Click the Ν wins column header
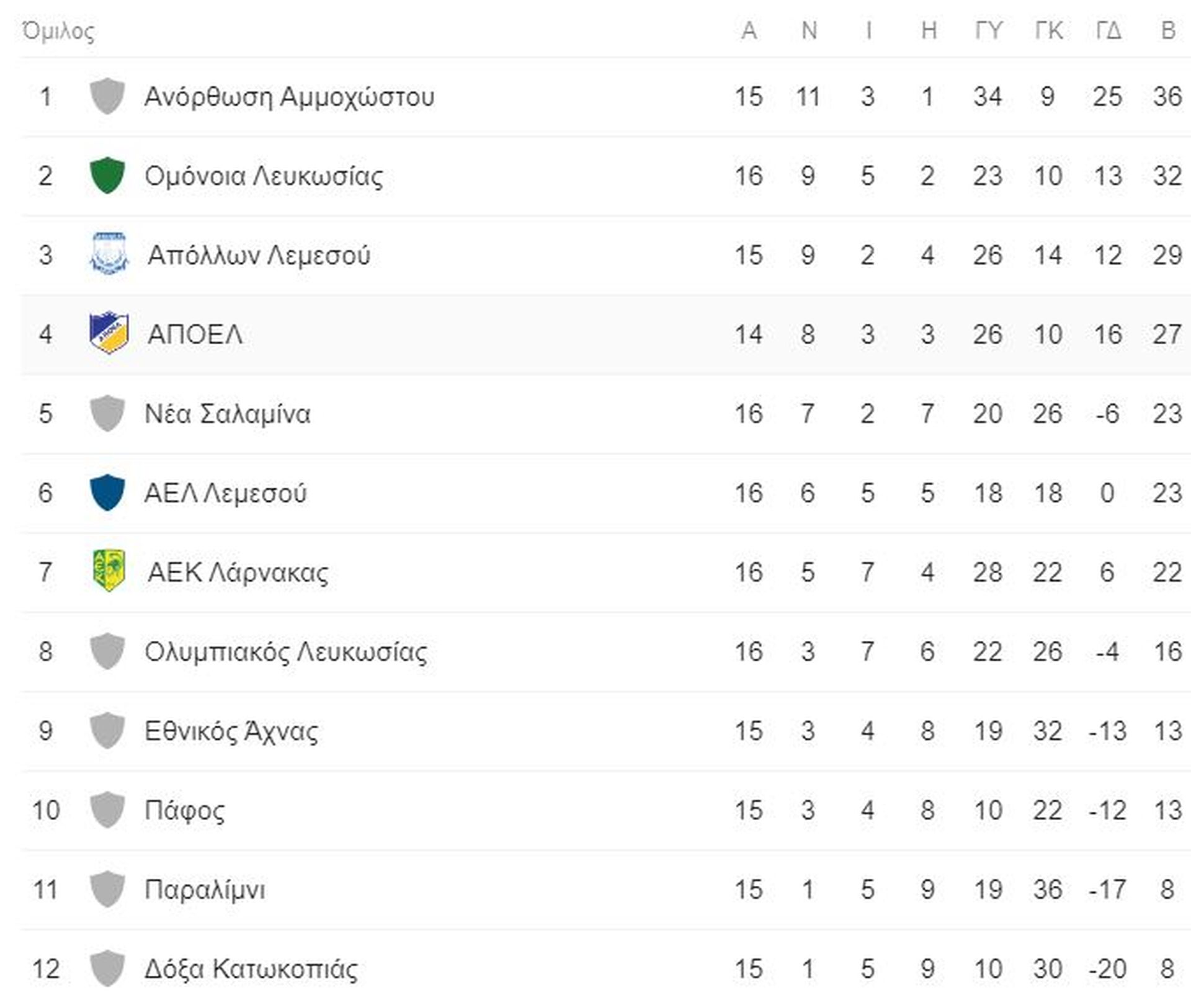This screenshot has height=1008, width=1191. coord(809,30)
